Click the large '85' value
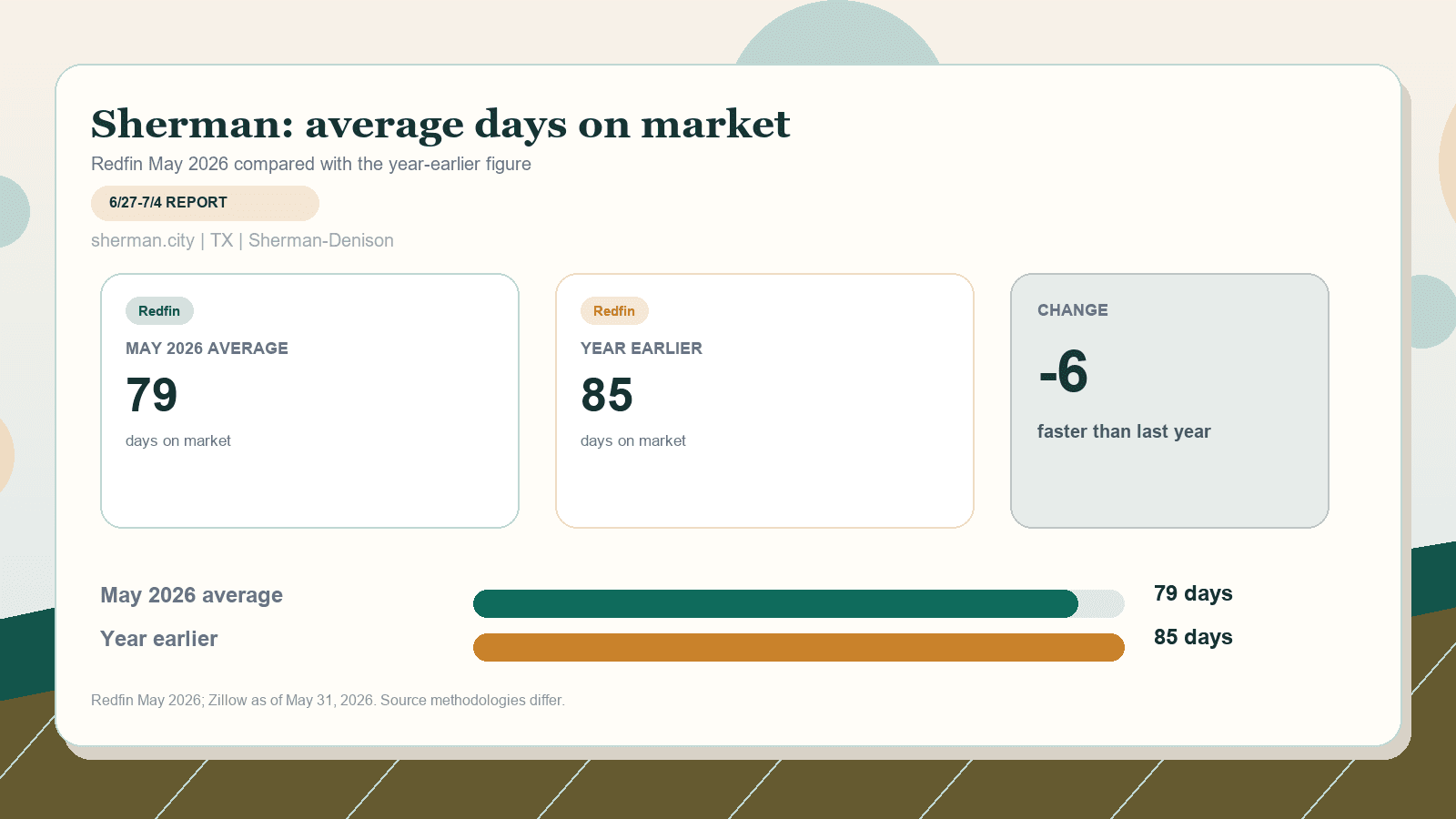This screenshot has height=819, width=1456. tap(607, 395)
